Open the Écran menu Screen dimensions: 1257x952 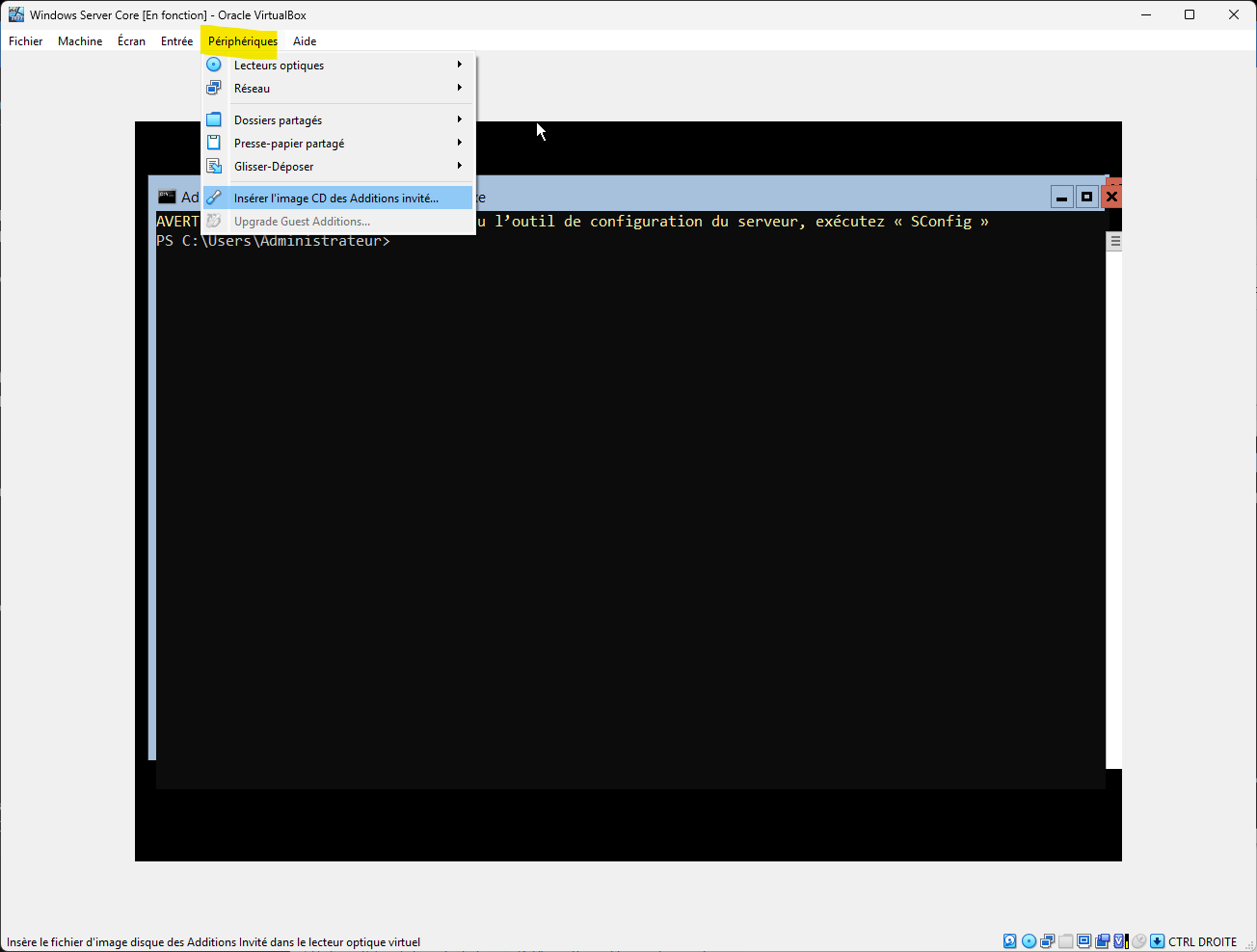(132, 41)
